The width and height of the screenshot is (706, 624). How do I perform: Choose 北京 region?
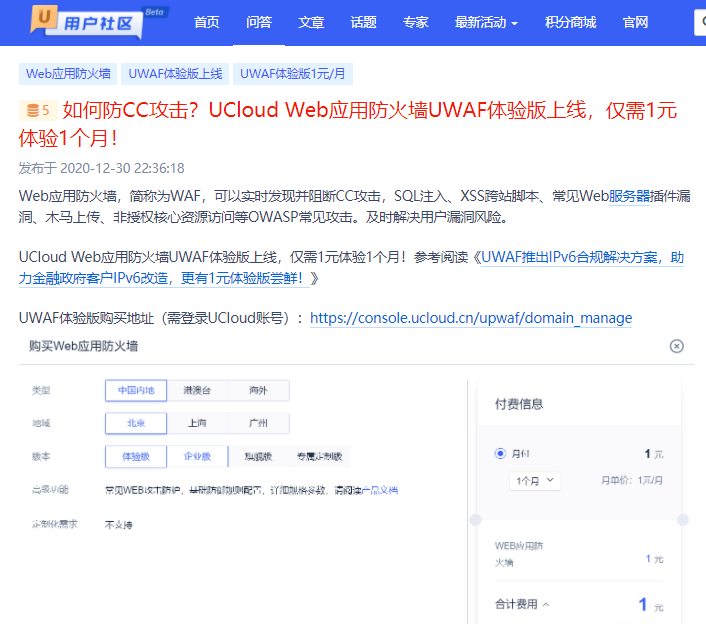point(136,423)
